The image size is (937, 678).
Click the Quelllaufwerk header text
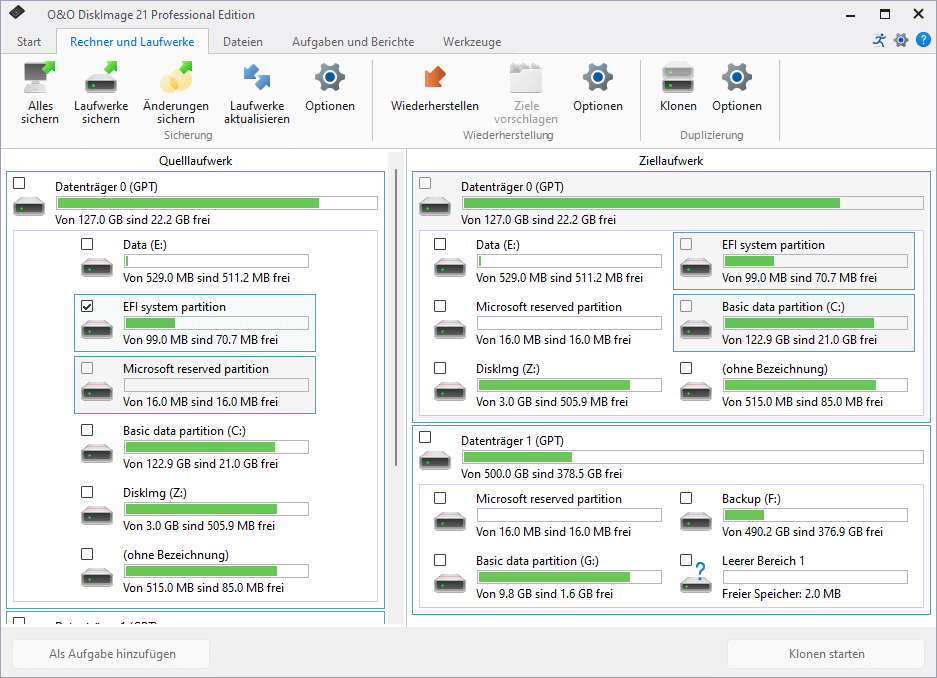pos(195,161)
